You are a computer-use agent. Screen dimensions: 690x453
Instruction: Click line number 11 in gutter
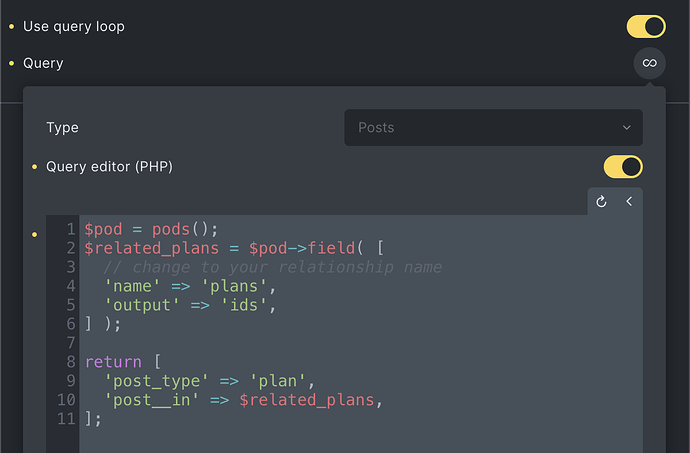[x=66, y=419]
